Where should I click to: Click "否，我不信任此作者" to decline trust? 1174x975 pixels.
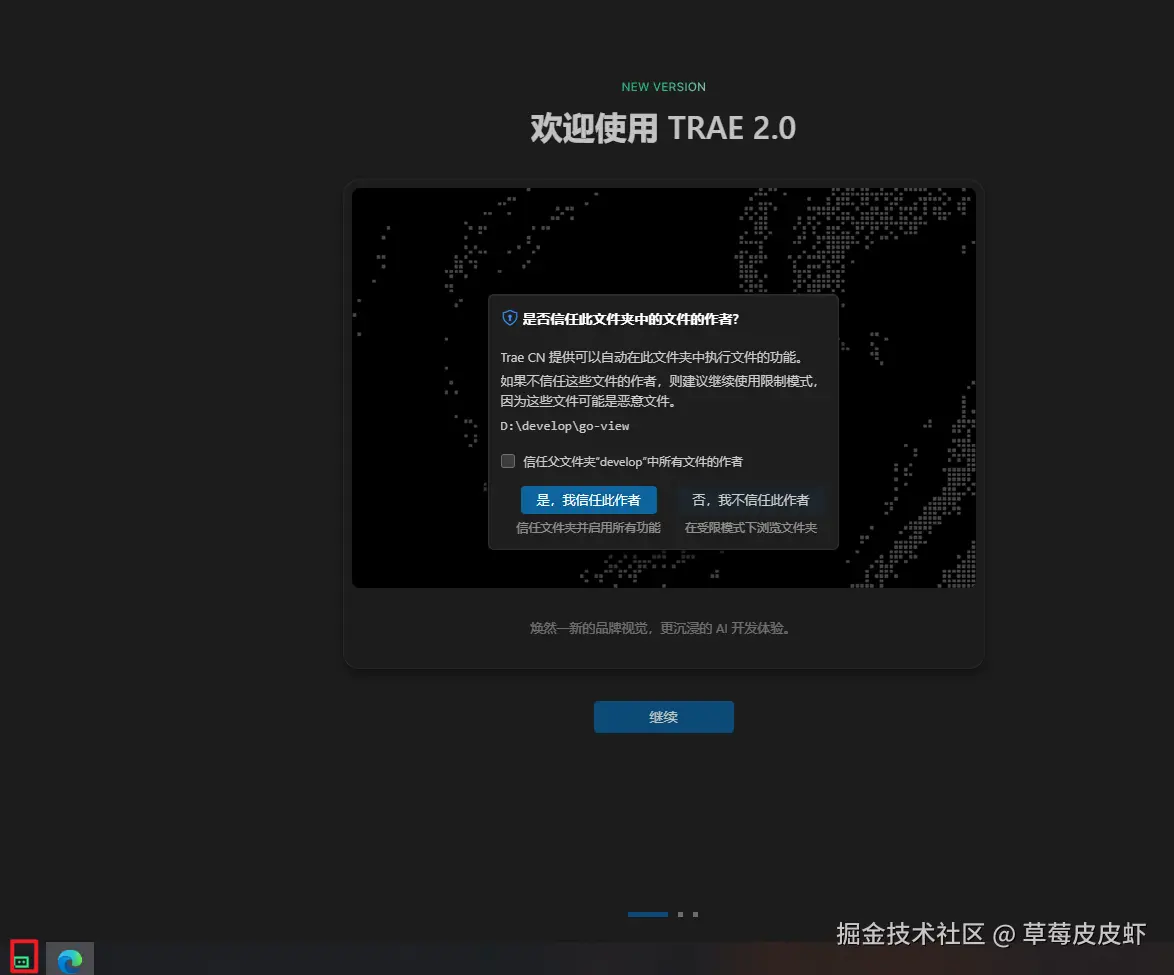(x=751, y=500)
